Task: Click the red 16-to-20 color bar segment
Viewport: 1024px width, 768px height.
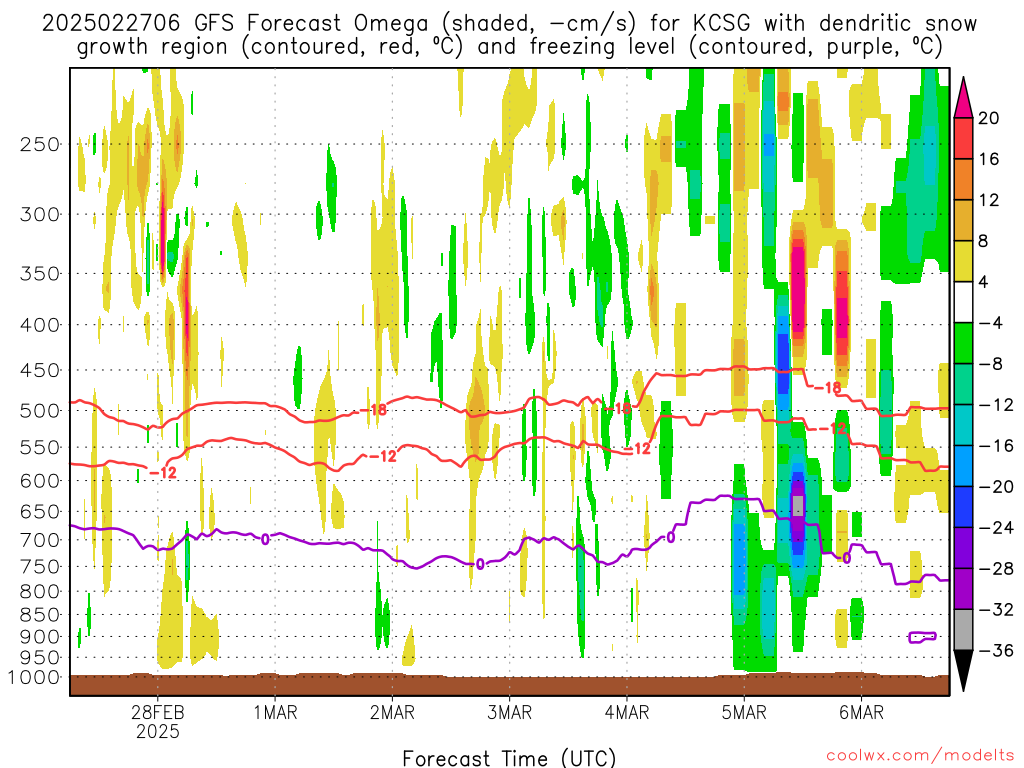Action: (963, 138)
